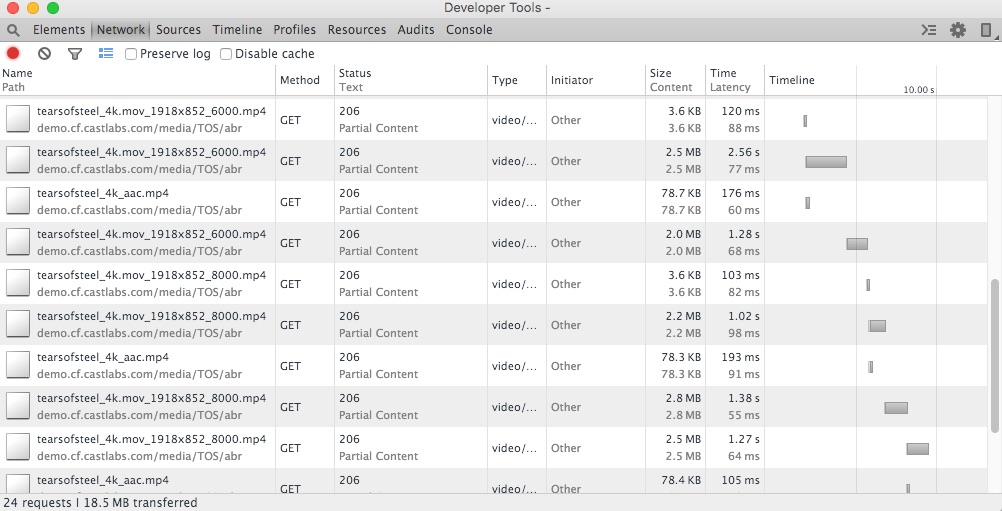The height and width of the screenshot is (511, 1002).
Task: Click the search magnifier icon in DevTools
Action: [x=13, y=30]
